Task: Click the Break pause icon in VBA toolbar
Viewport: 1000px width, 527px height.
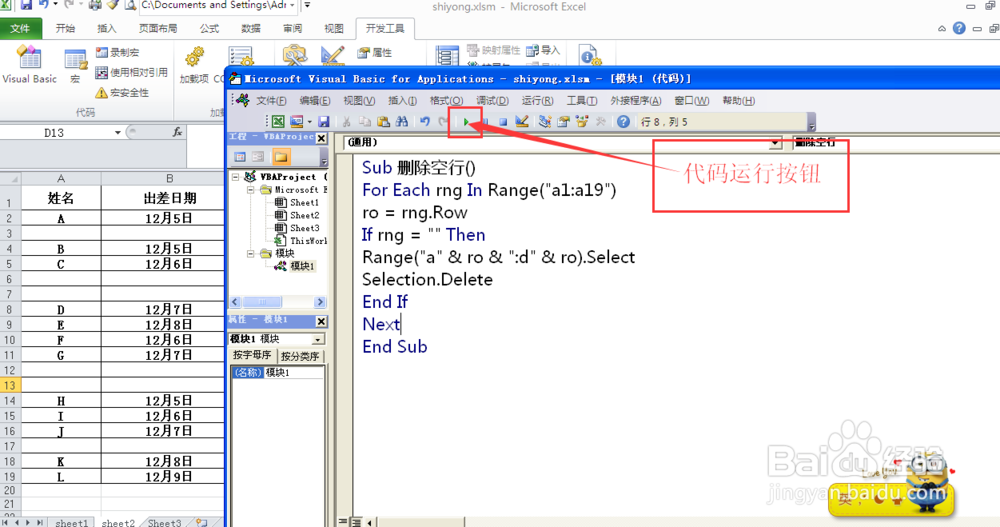Action: tap(485, 121)
